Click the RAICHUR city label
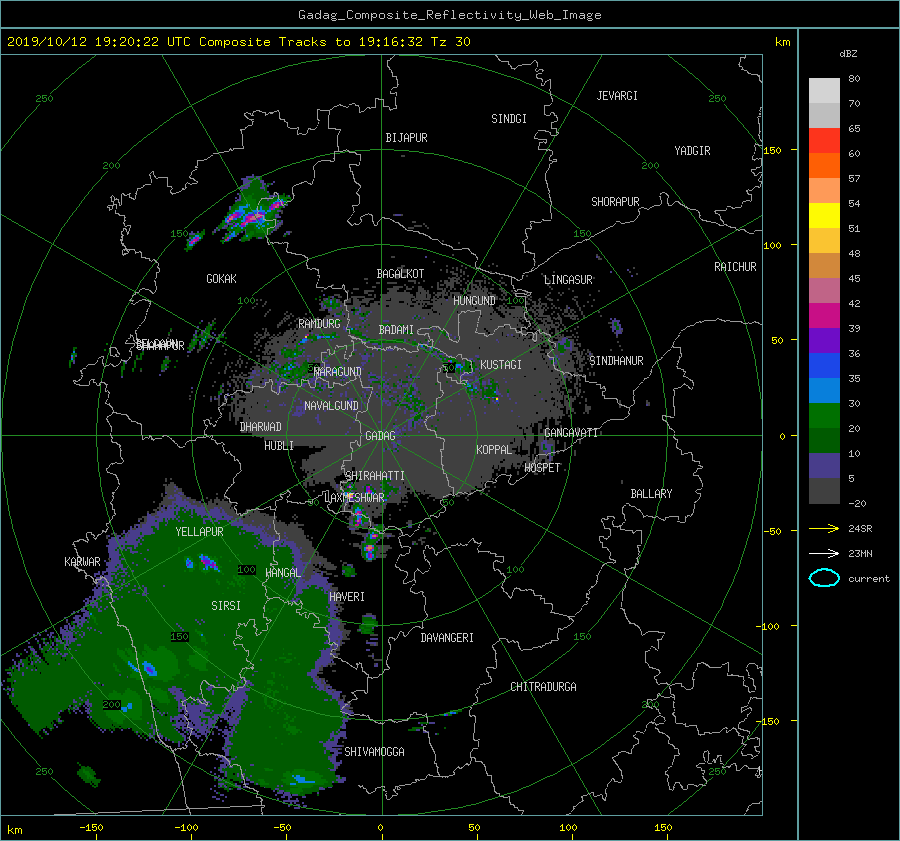Viewport: 900px width, 841px height. (x=735, y=267)
